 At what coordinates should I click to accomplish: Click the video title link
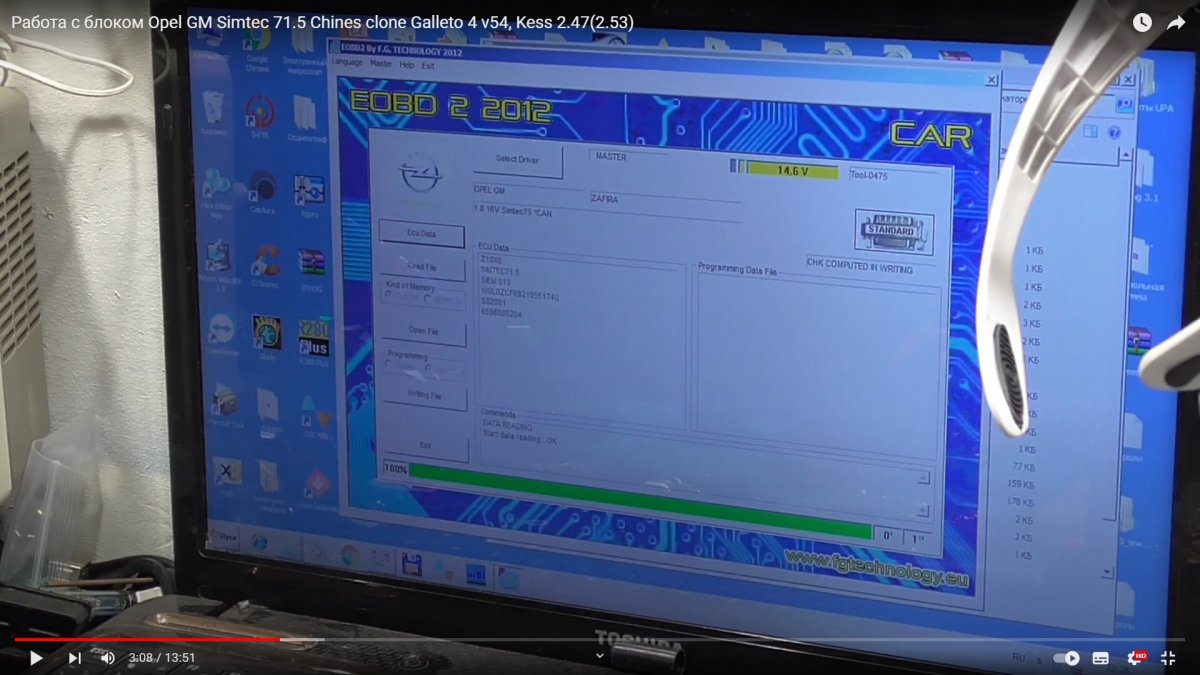(322, 22)
